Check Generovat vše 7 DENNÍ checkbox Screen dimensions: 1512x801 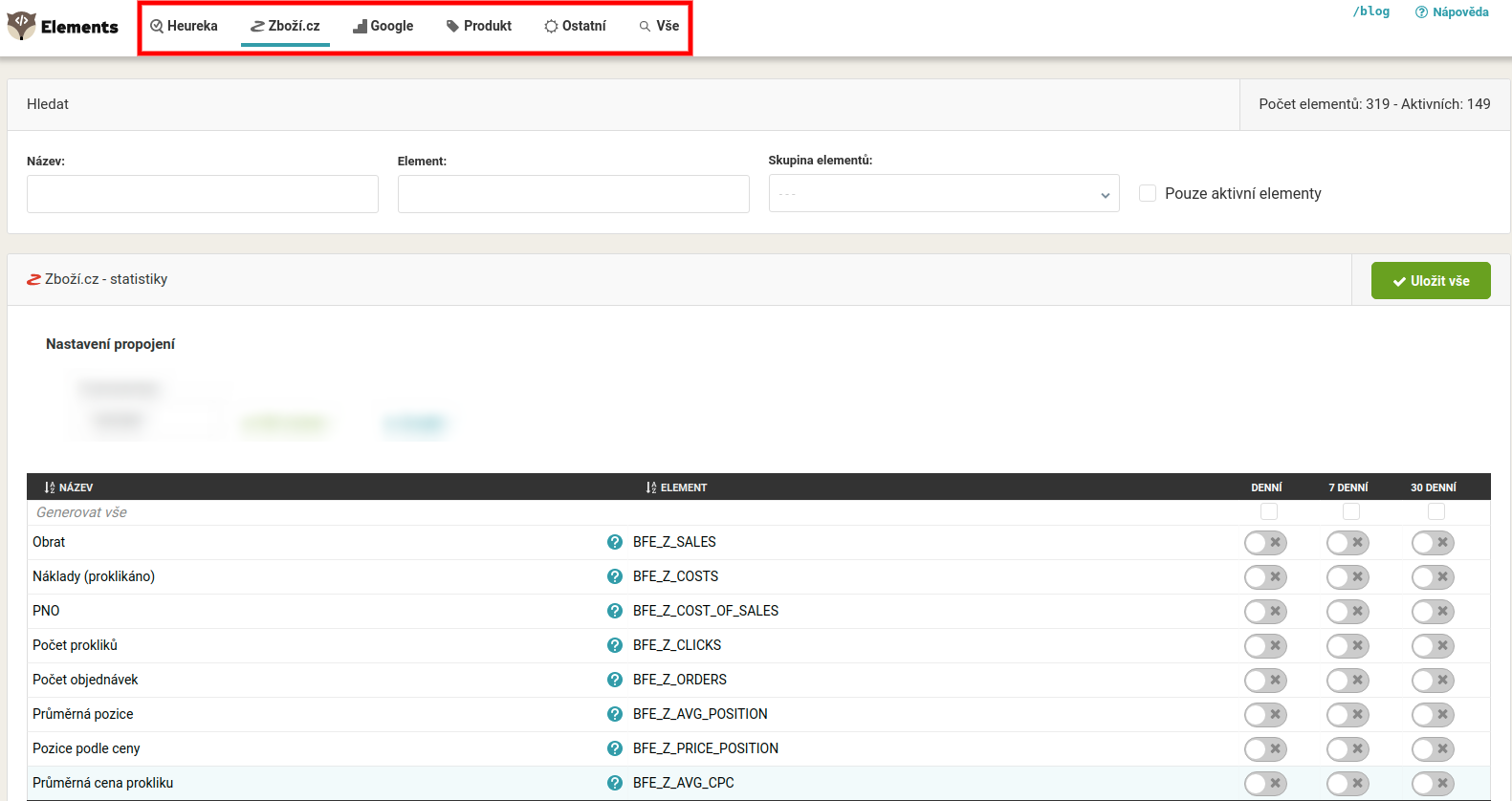pyautogui.click(x=1351, y=512)
